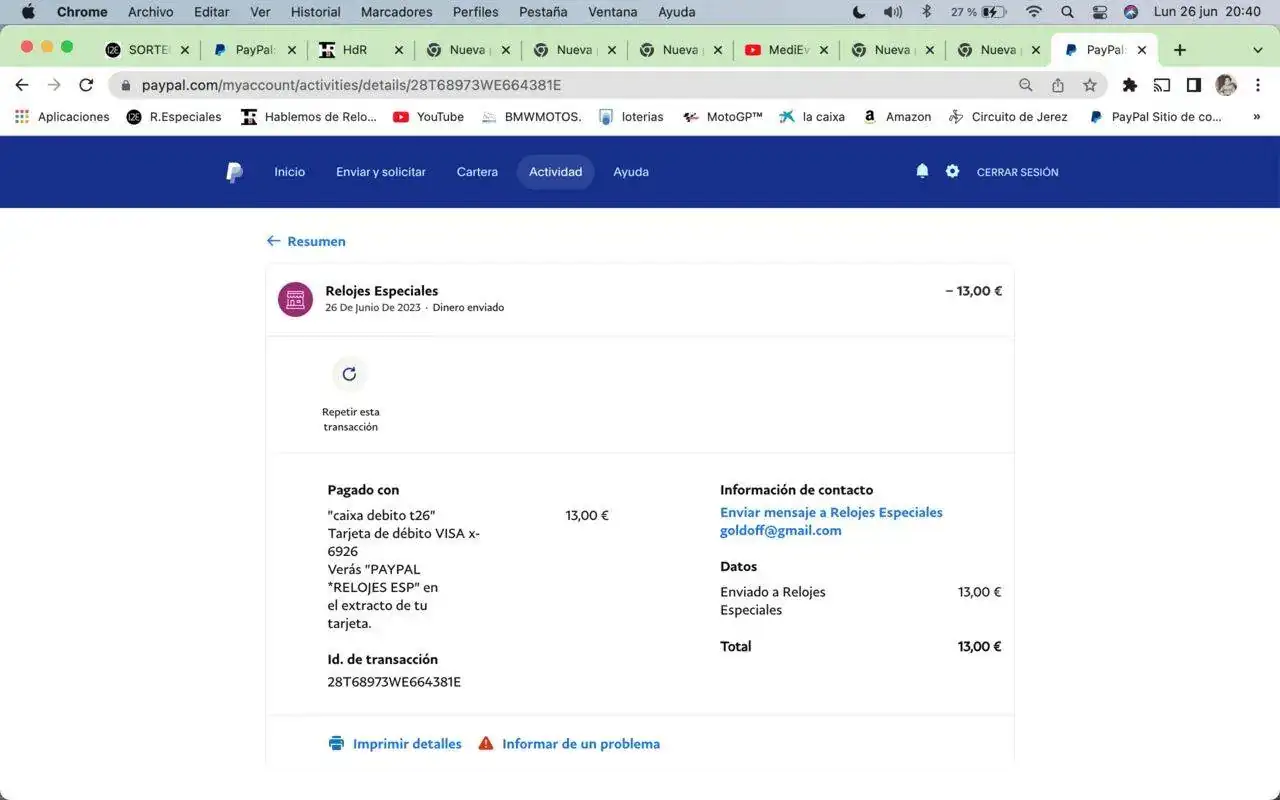The width and height of the screenshot is (1280, 800).
Task: Reload the page
Action: point(86,85)
